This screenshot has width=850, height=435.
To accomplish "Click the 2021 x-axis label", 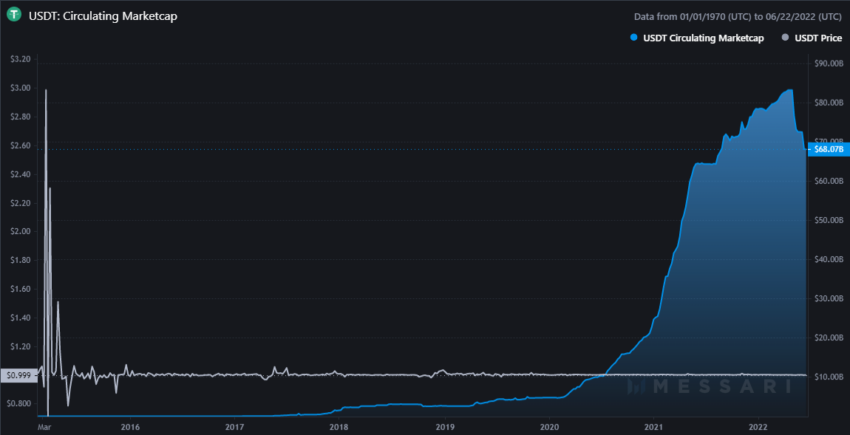I will pyautogui.click(x=654, y=427).
